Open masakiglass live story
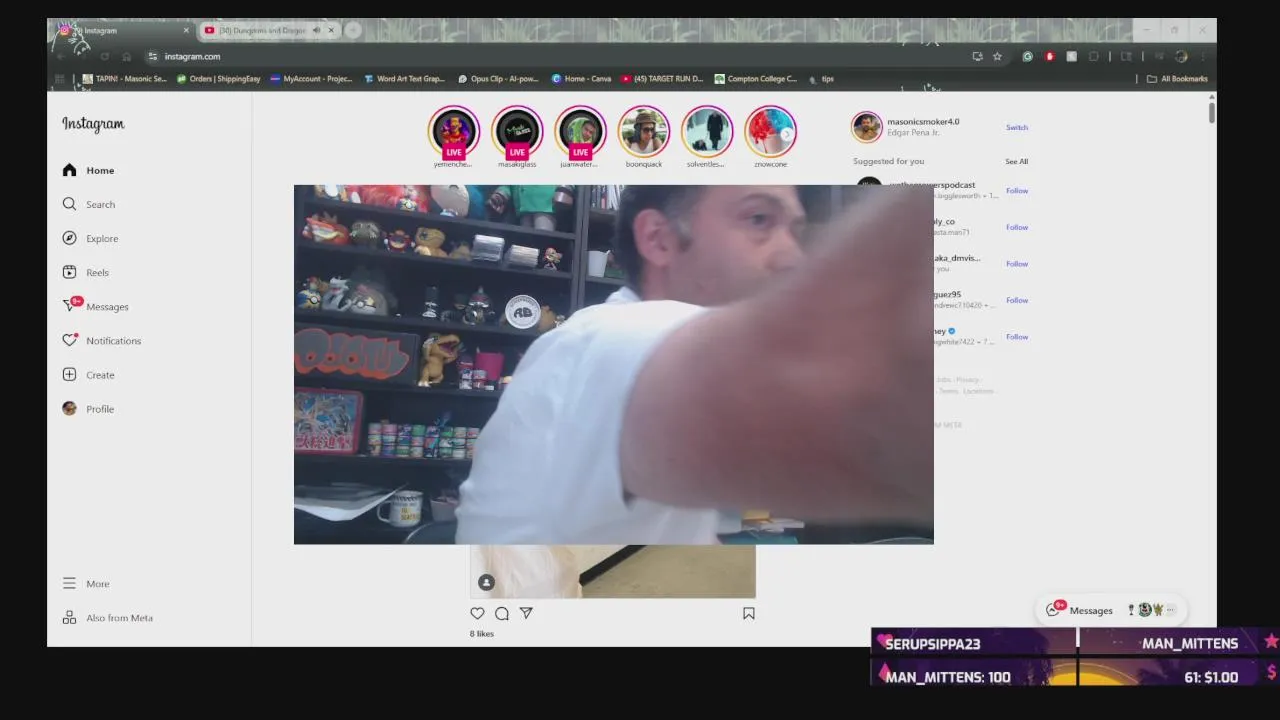 [517, 132]
